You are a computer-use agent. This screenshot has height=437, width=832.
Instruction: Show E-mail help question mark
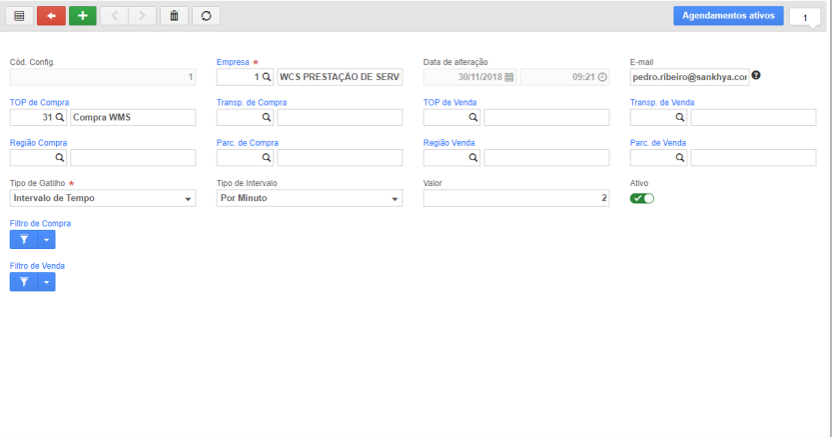pos(756,75)
